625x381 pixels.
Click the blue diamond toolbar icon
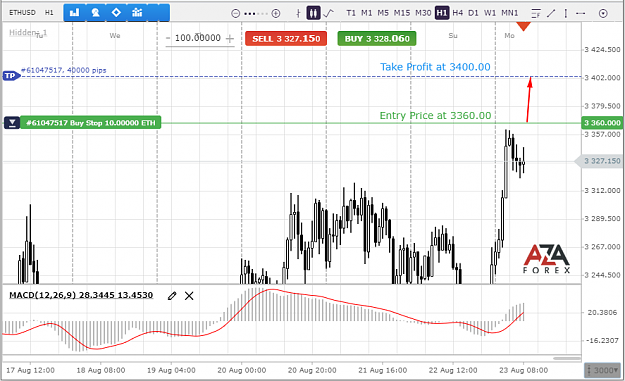point(116,13)
